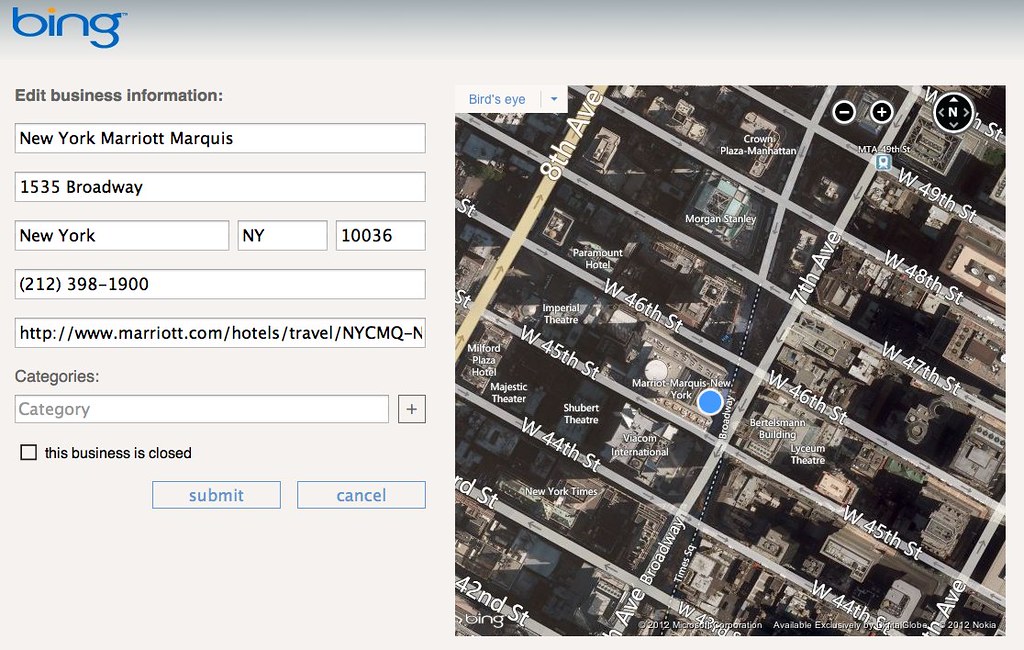
Task: Click the Bird's eye view label
Action: [497, 99]
